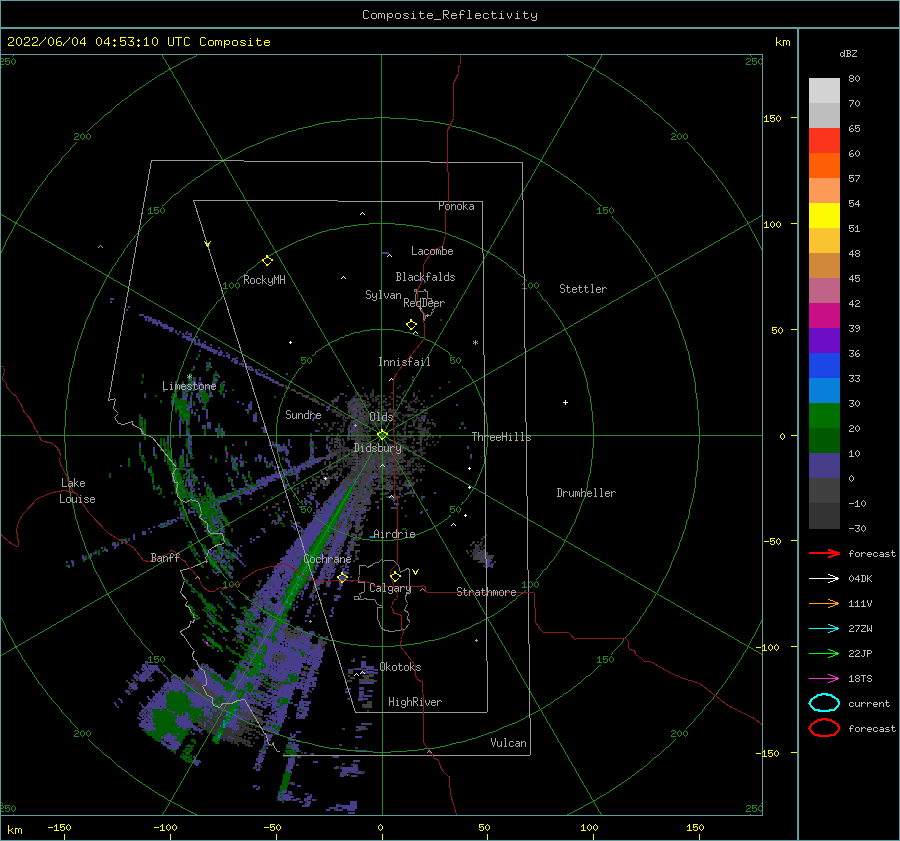Viewport: 900px width, 841px height.
Task: Click the Strathmore label
Action: click(x=486, y=592)
